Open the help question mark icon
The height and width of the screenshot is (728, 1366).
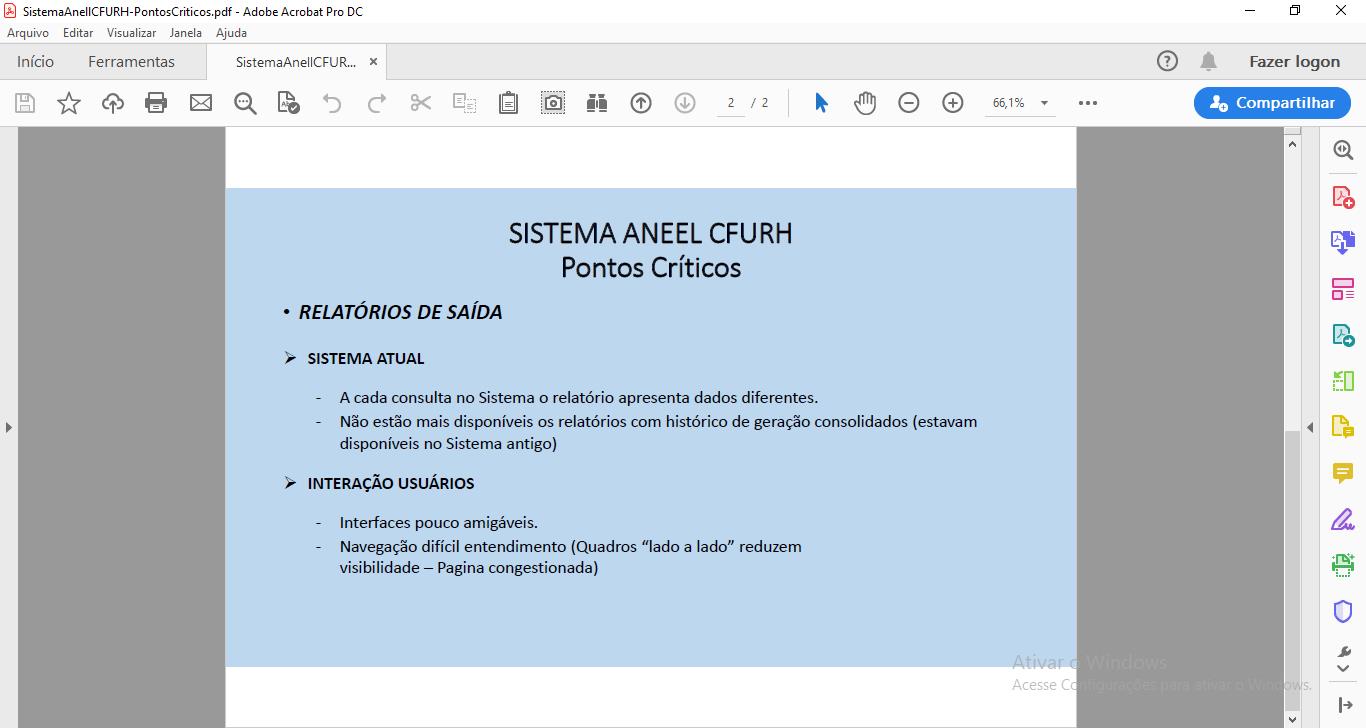[x=1167, y=61]
